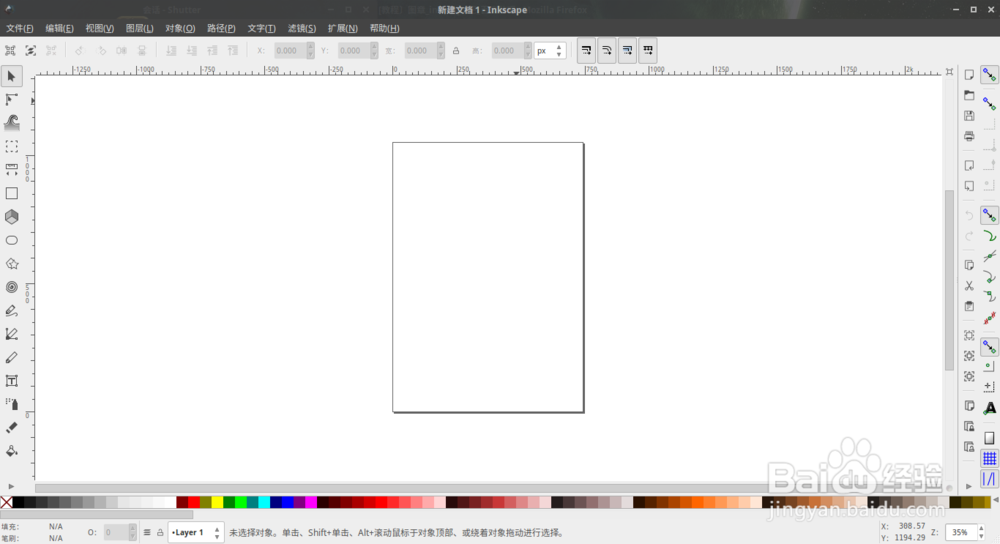Select the Text tool
Viewport: 1000px width, 544px height.
pos(11,381)
